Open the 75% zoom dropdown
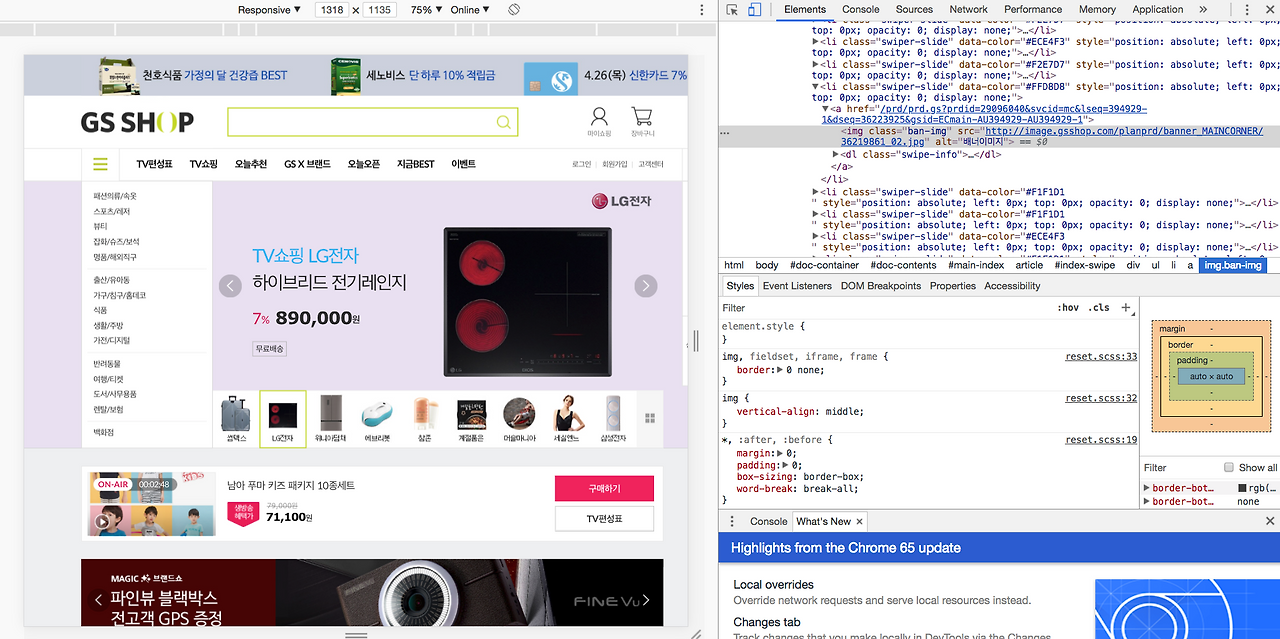This screenshot has height=639, width=1280. [x=425, y=10]
